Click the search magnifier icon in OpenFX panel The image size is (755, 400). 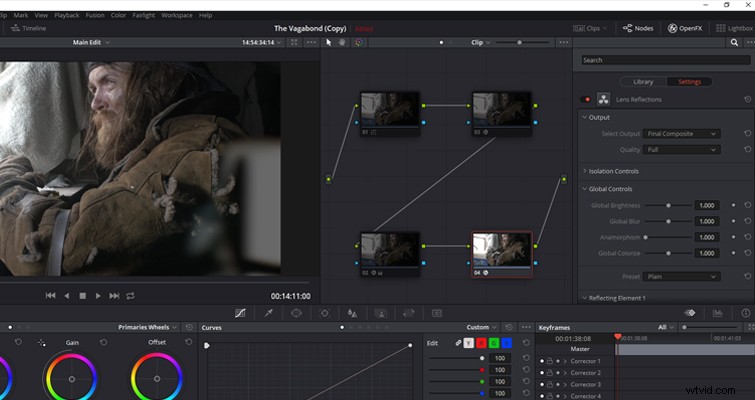[x=734, y=42]
